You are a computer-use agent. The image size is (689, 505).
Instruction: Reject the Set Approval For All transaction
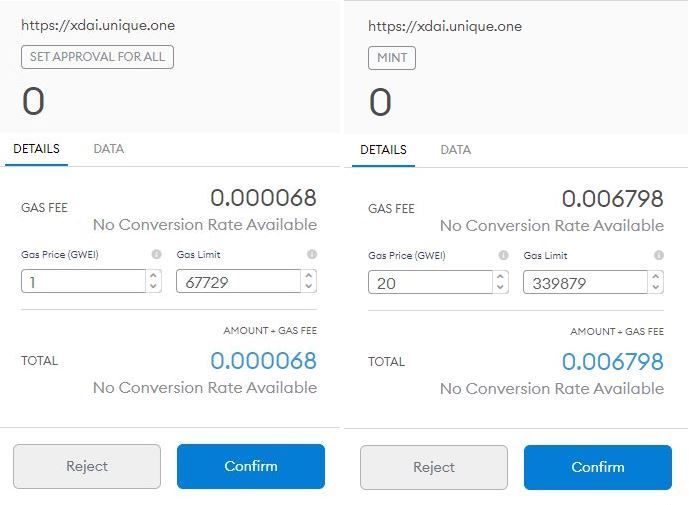pyautogui.click(x=87, y=466)
